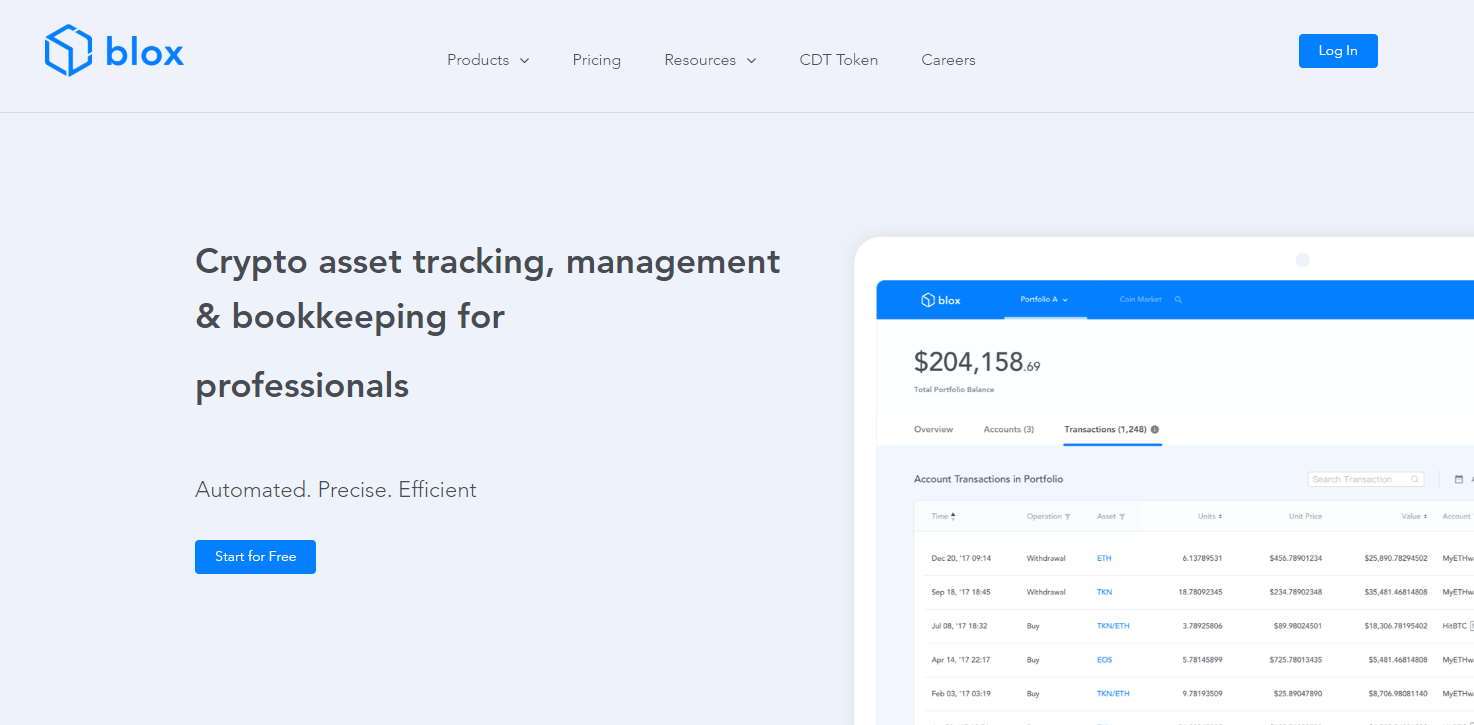Click the search magnifier beside Coin Market

click(x=1179, y=300)
